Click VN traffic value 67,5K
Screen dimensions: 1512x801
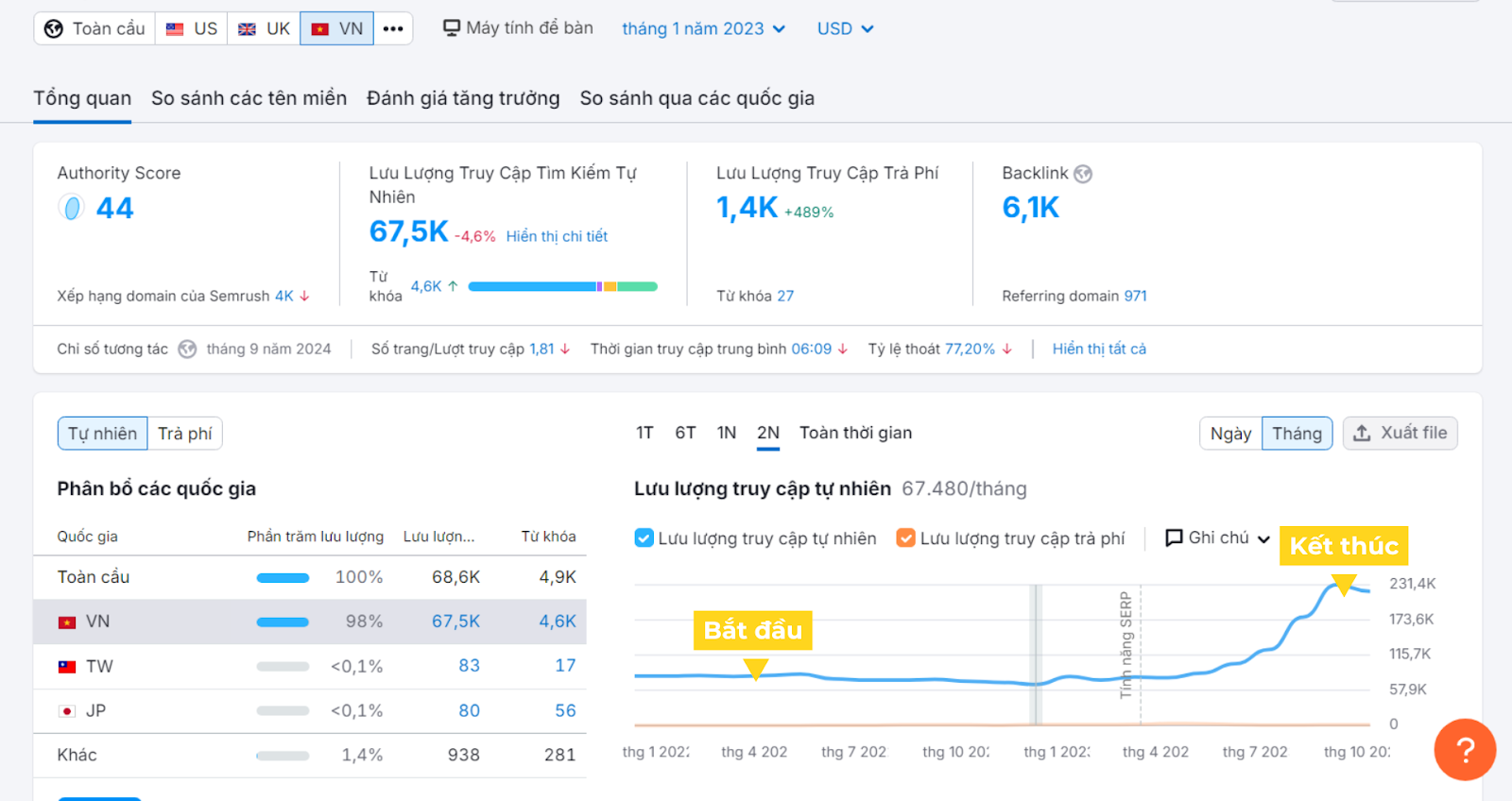point(455,622)
